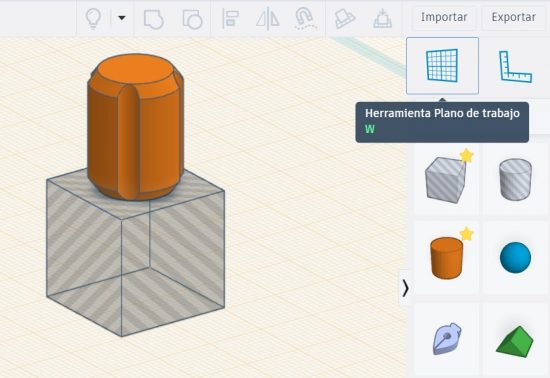Viewport: 550px width, 378px height.
Task: Click the Ungroup shapes icon
Action: click(x=192, y=19)
